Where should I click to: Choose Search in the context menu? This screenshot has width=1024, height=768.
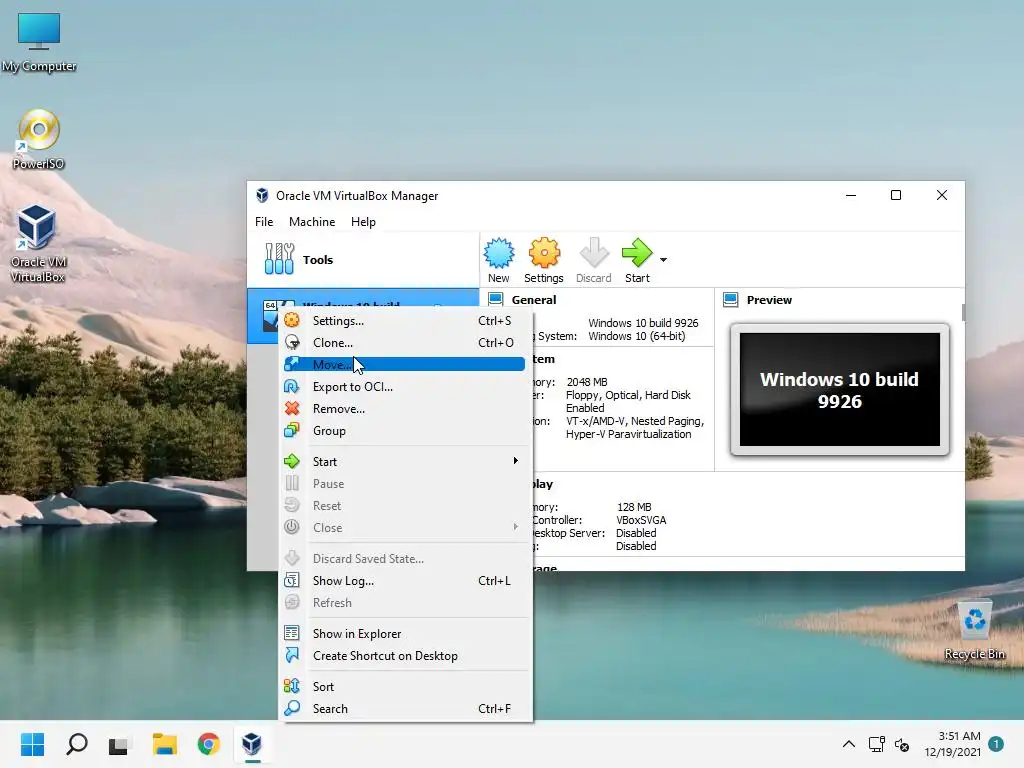pyautogui.click(x=405, y=709)
